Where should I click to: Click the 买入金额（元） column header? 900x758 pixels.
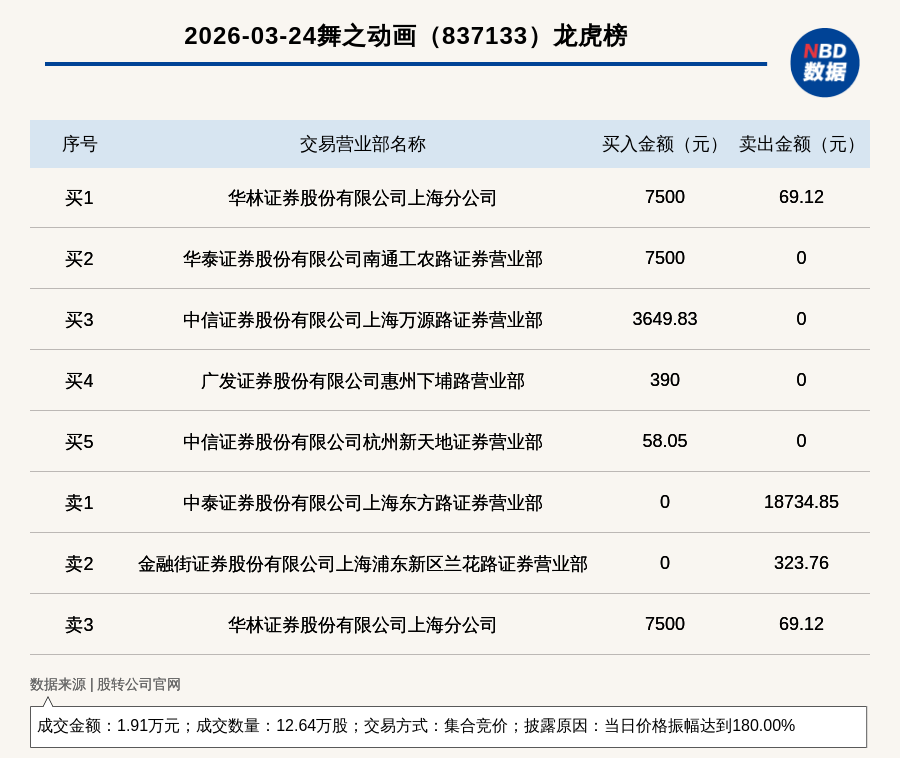664,144
